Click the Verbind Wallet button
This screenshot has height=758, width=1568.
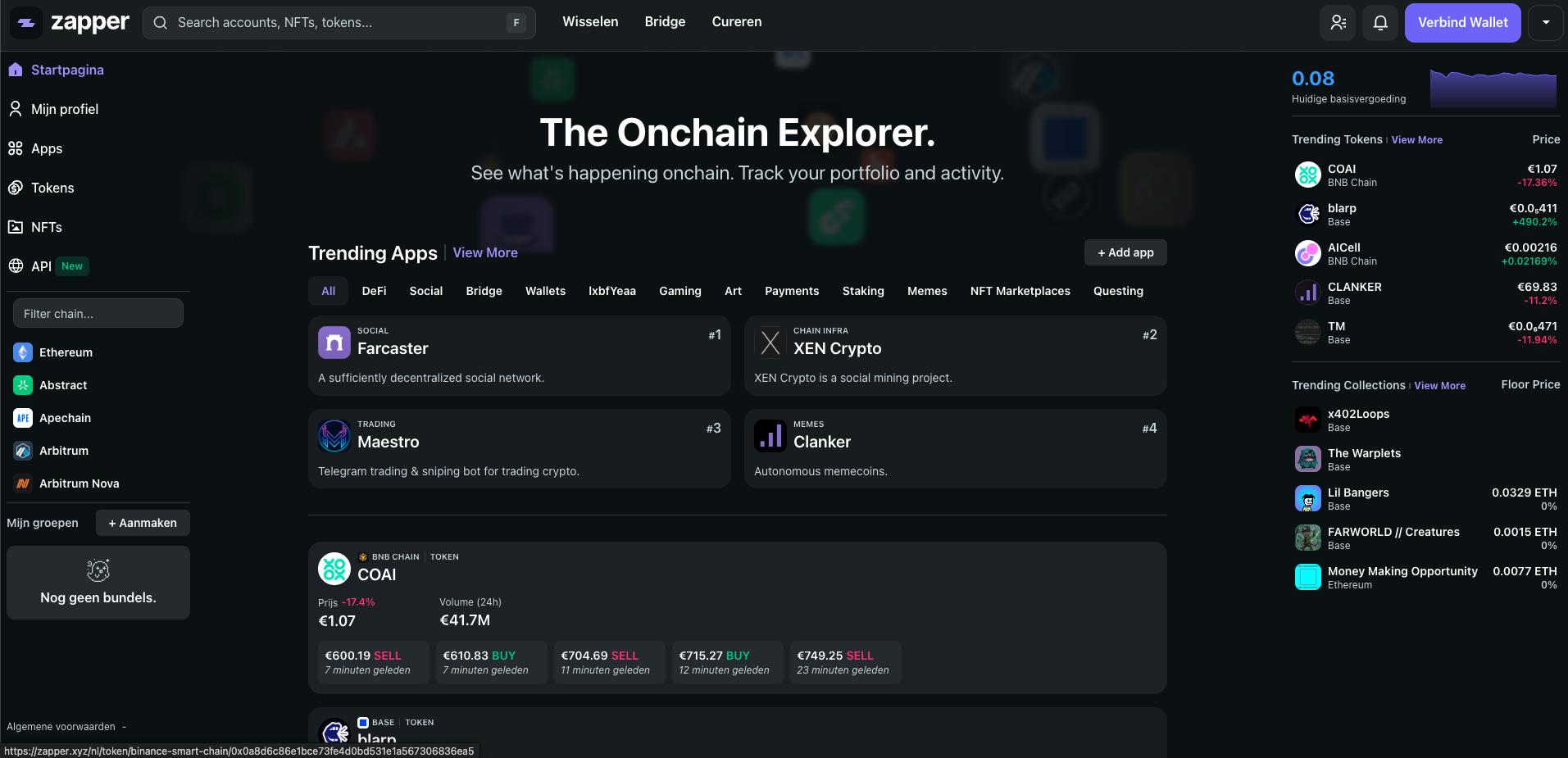click(x=1463, y=23)
